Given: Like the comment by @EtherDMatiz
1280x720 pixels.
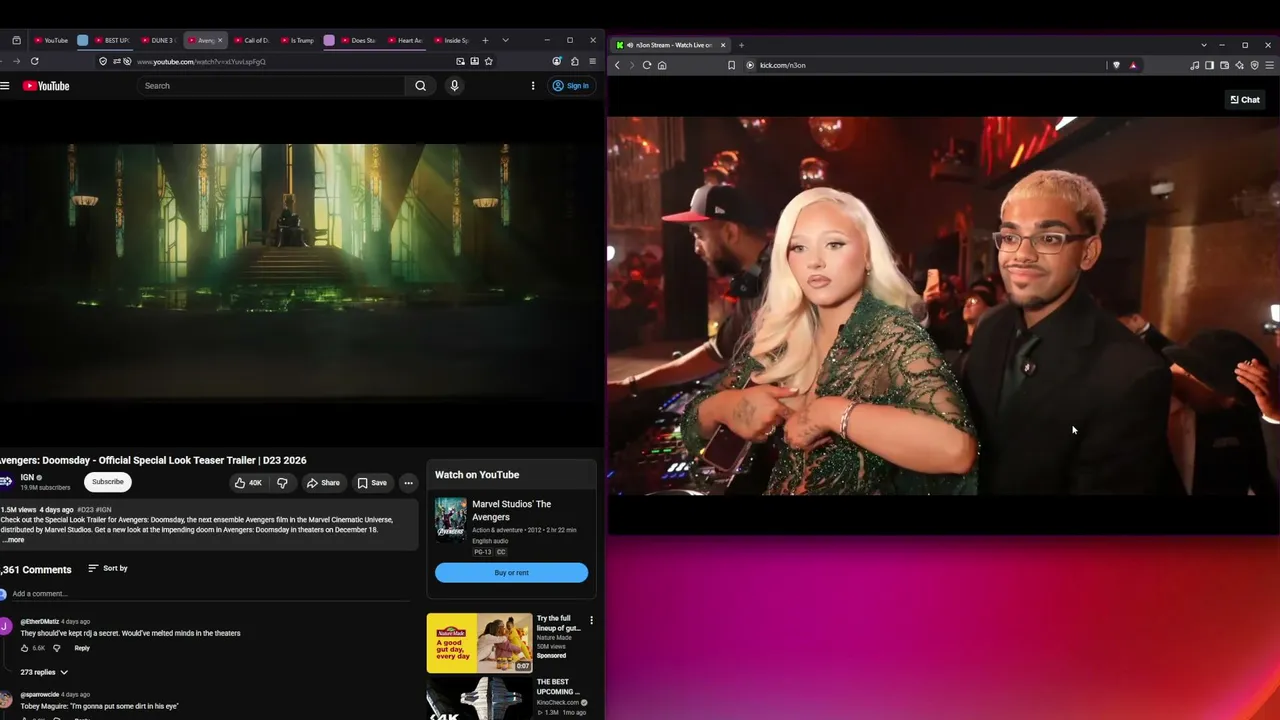Looking at the screenshot, I should tap(25, 648).
